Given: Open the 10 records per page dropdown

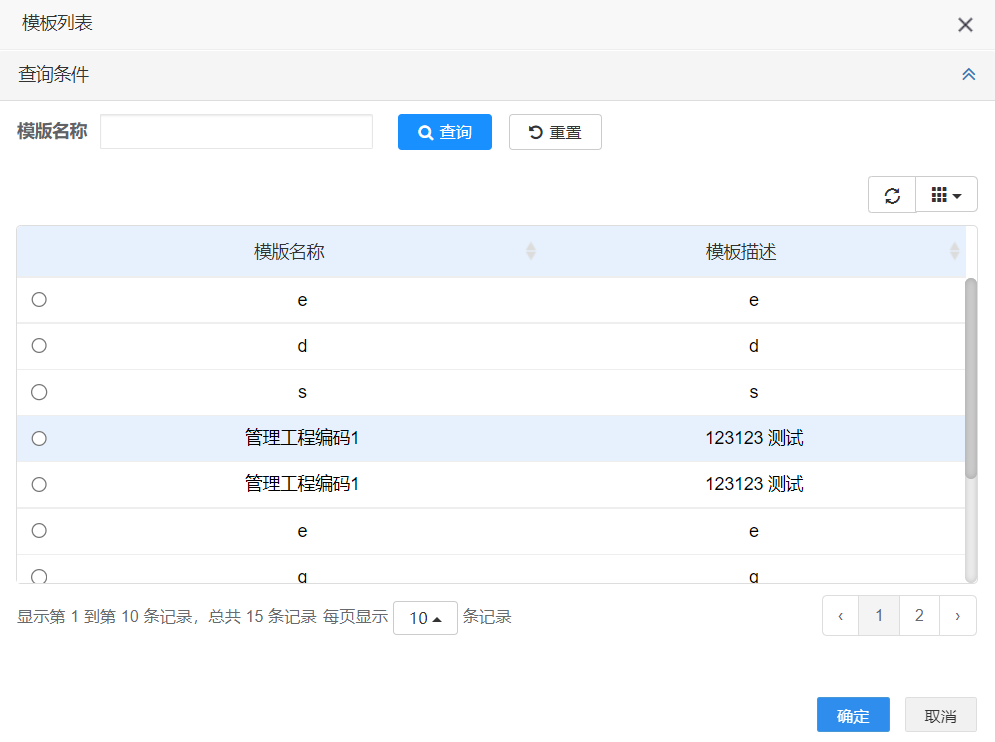Looking at the screenshot, I should point(425,618).
